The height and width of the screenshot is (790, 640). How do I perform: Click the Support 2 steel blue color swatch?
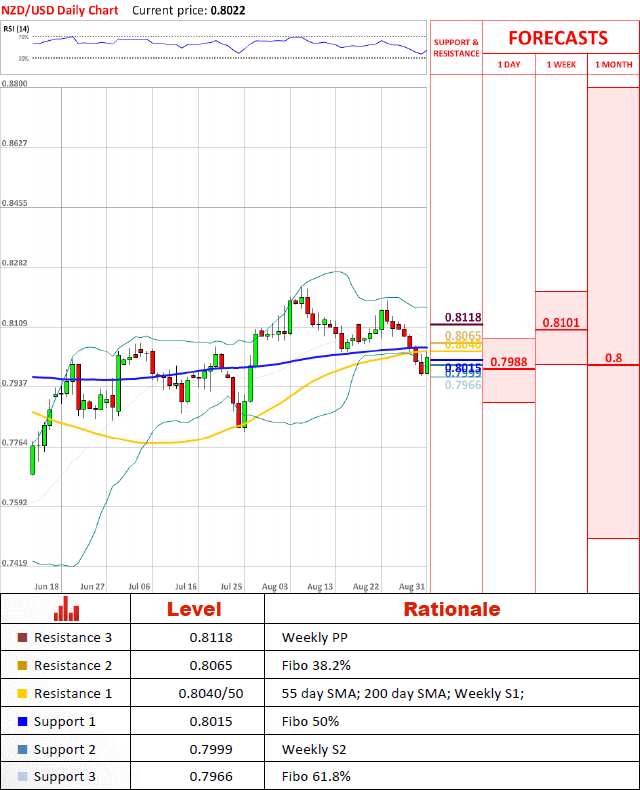pyautogui.click(x=23, y=749)
